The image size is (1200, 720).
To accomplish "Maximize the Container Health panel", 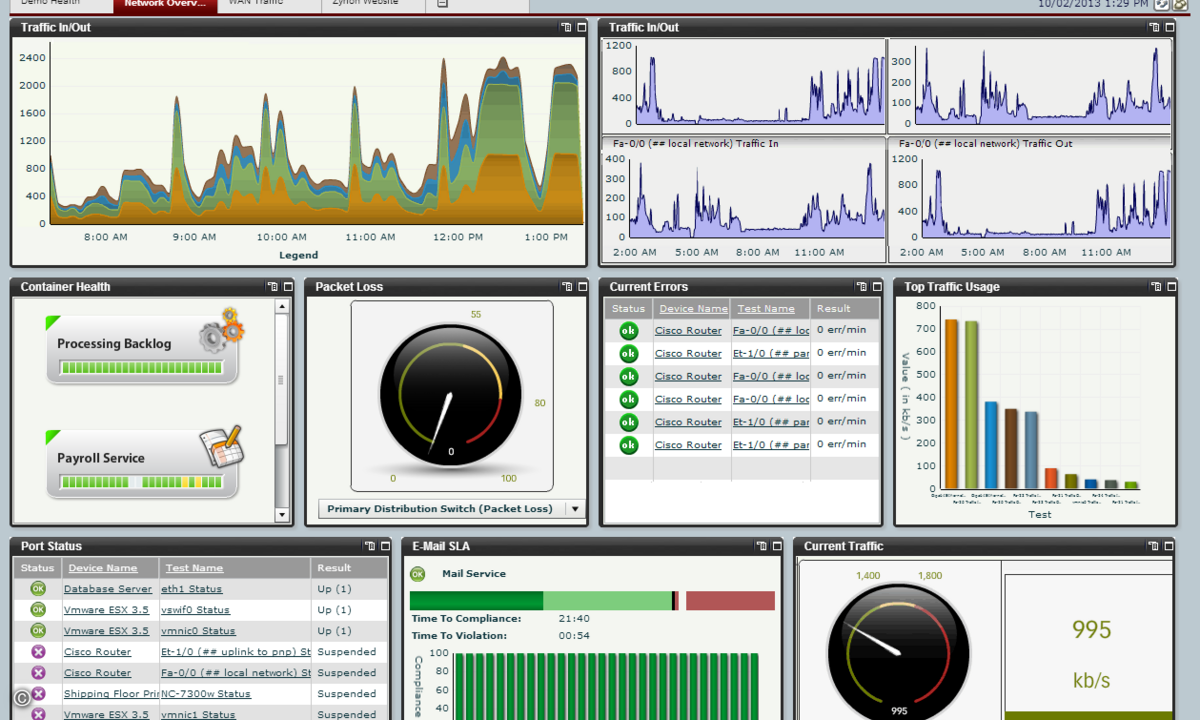I will click(288, 287).
